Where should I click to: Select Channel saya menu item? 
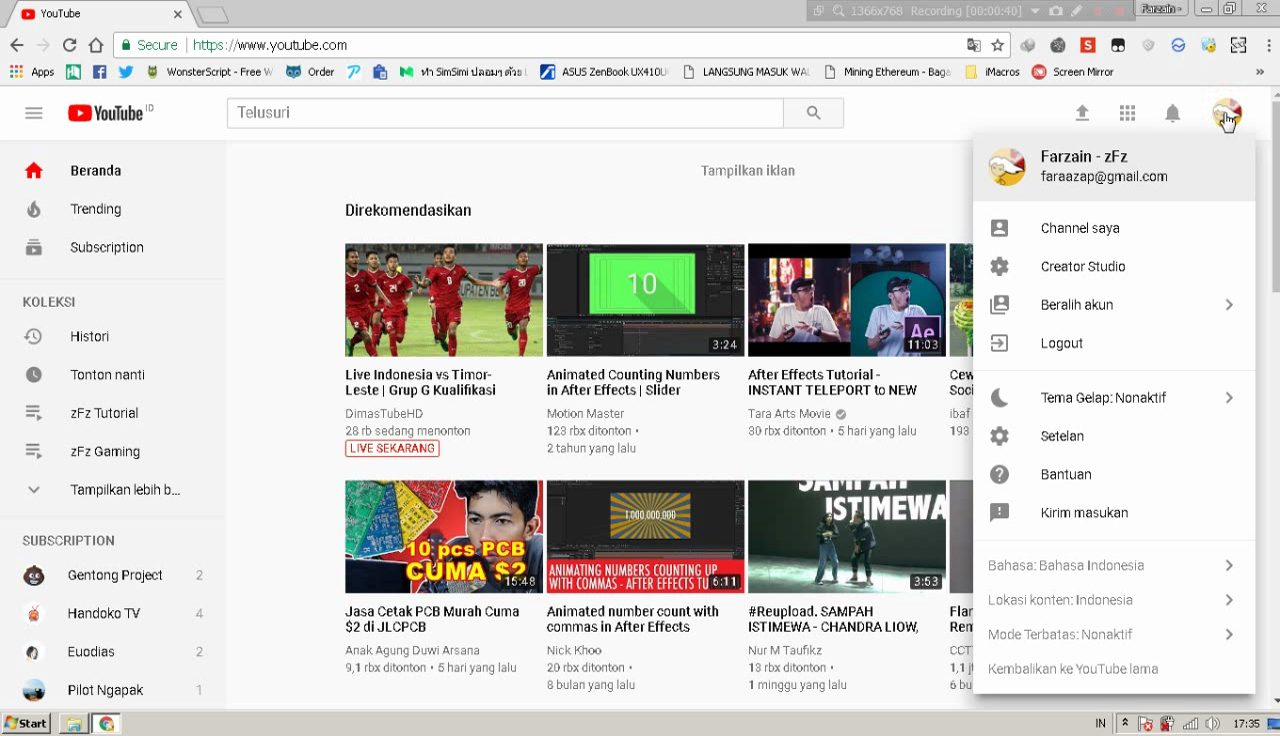coord(1079,228)
